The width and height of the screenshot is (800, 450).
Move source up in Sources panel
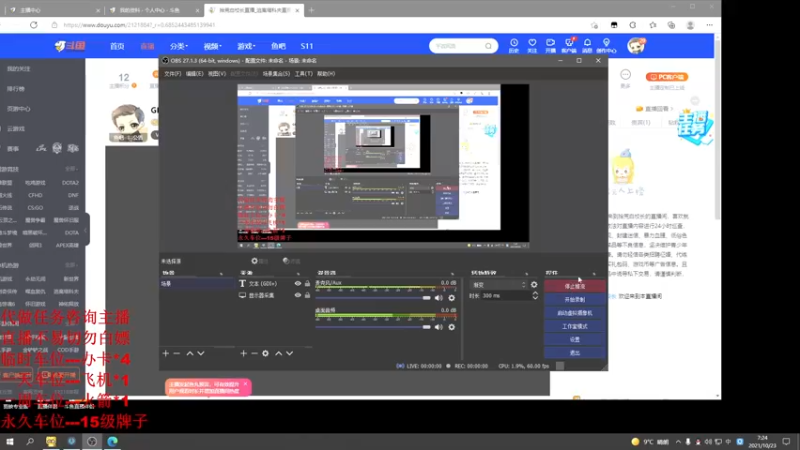[279, 353]
